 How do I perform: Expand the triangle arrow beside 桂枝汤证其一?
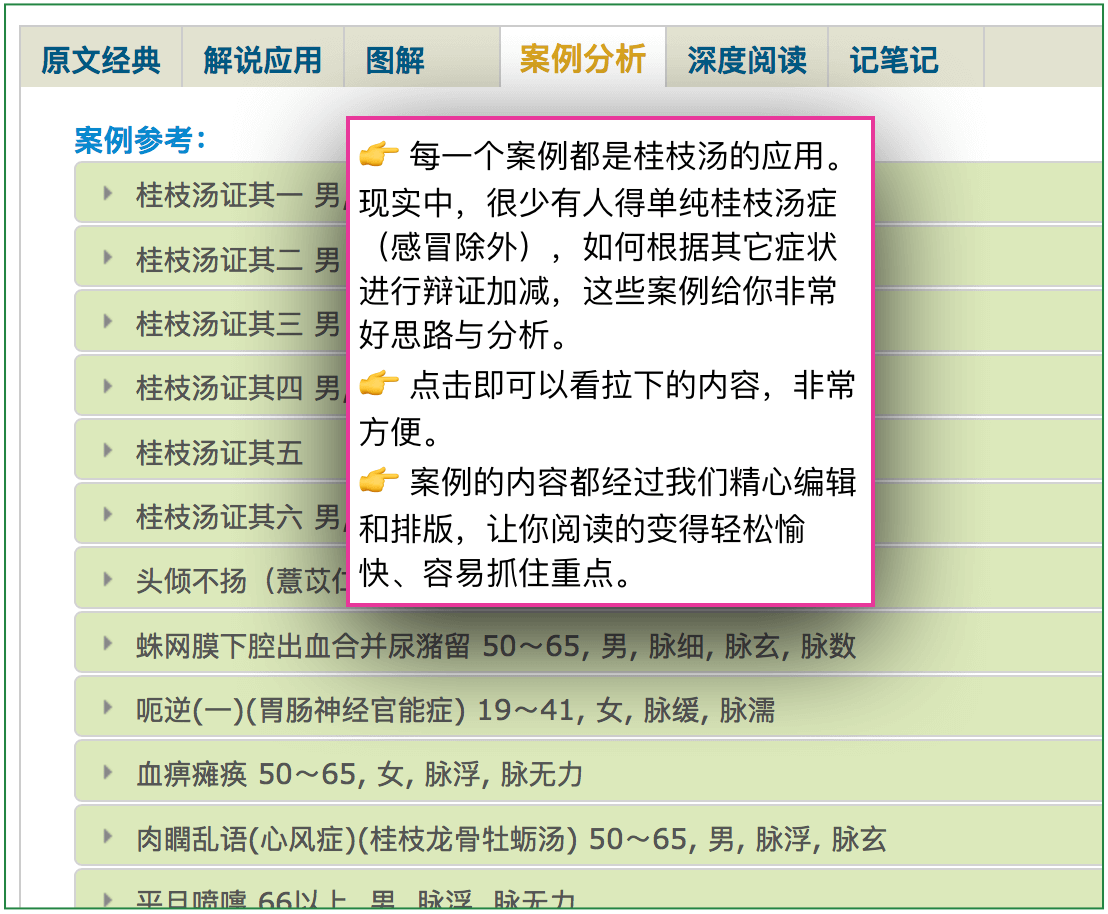tap(108, 193)
